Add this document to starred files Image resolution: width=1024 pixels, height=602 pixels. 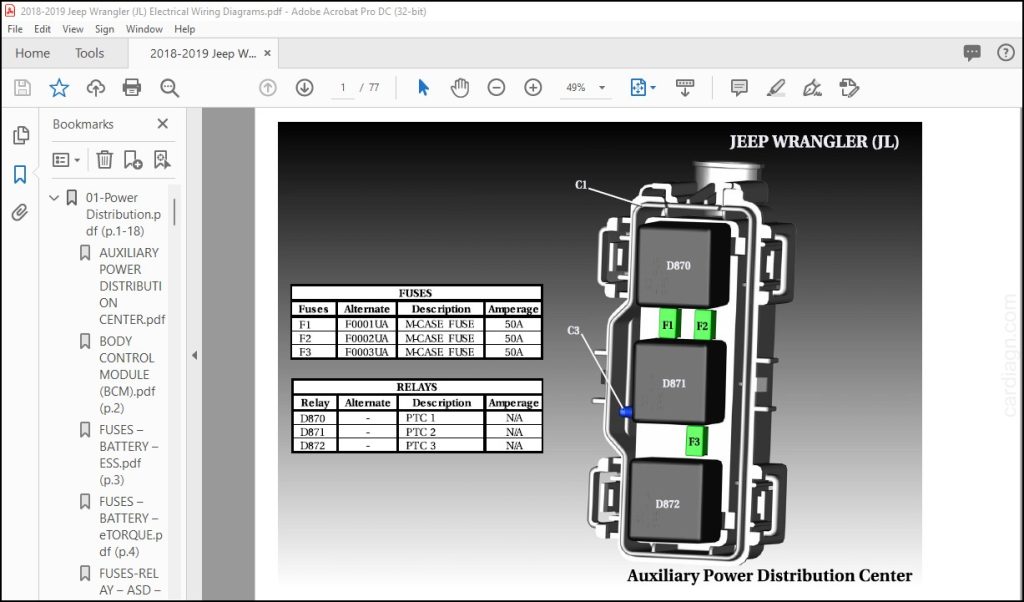[x=59, y=87]
